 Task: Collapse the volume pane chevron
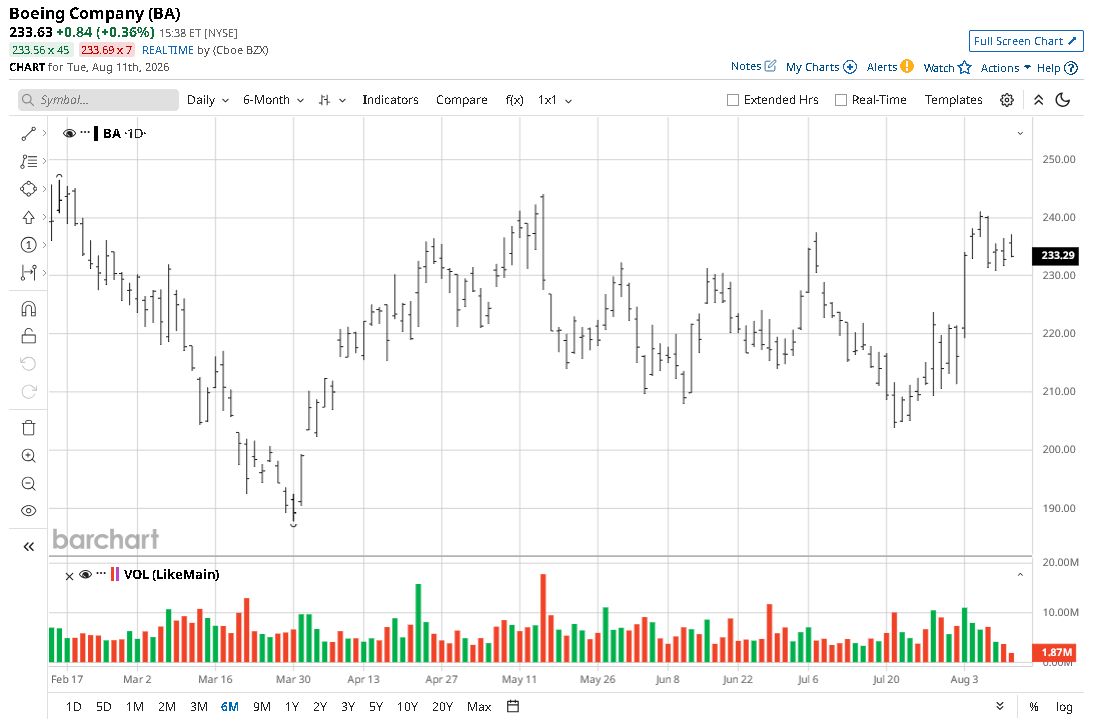(1020, 575)
